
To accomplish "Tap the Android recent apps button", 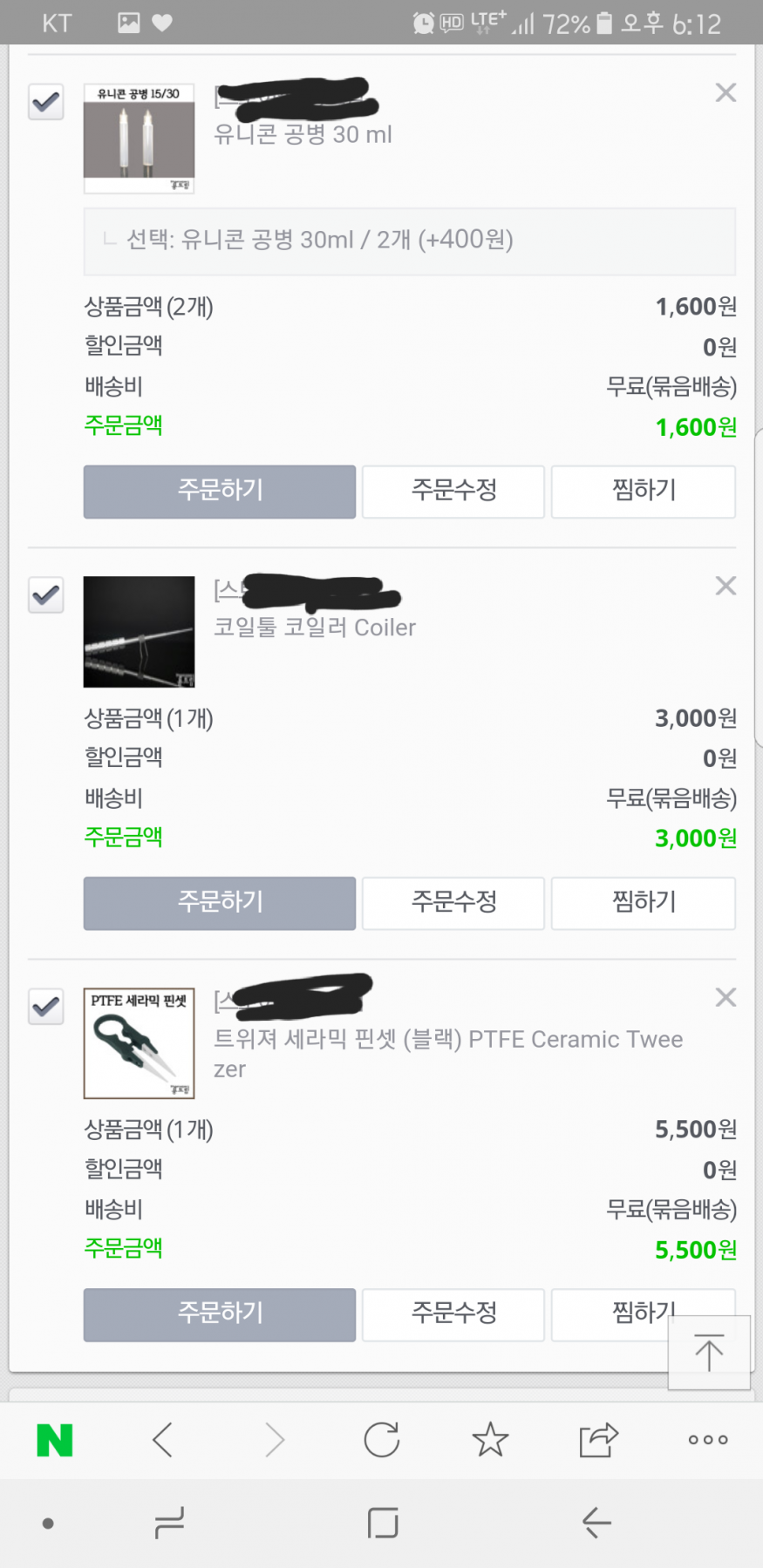I will click(169, 1523).
